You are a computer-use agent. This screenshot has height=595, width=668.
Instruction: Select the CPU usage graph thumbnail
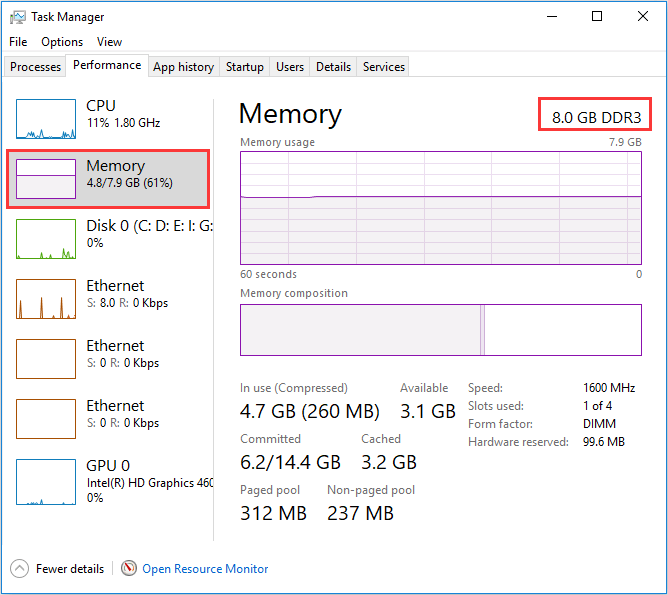coord(46,119)
